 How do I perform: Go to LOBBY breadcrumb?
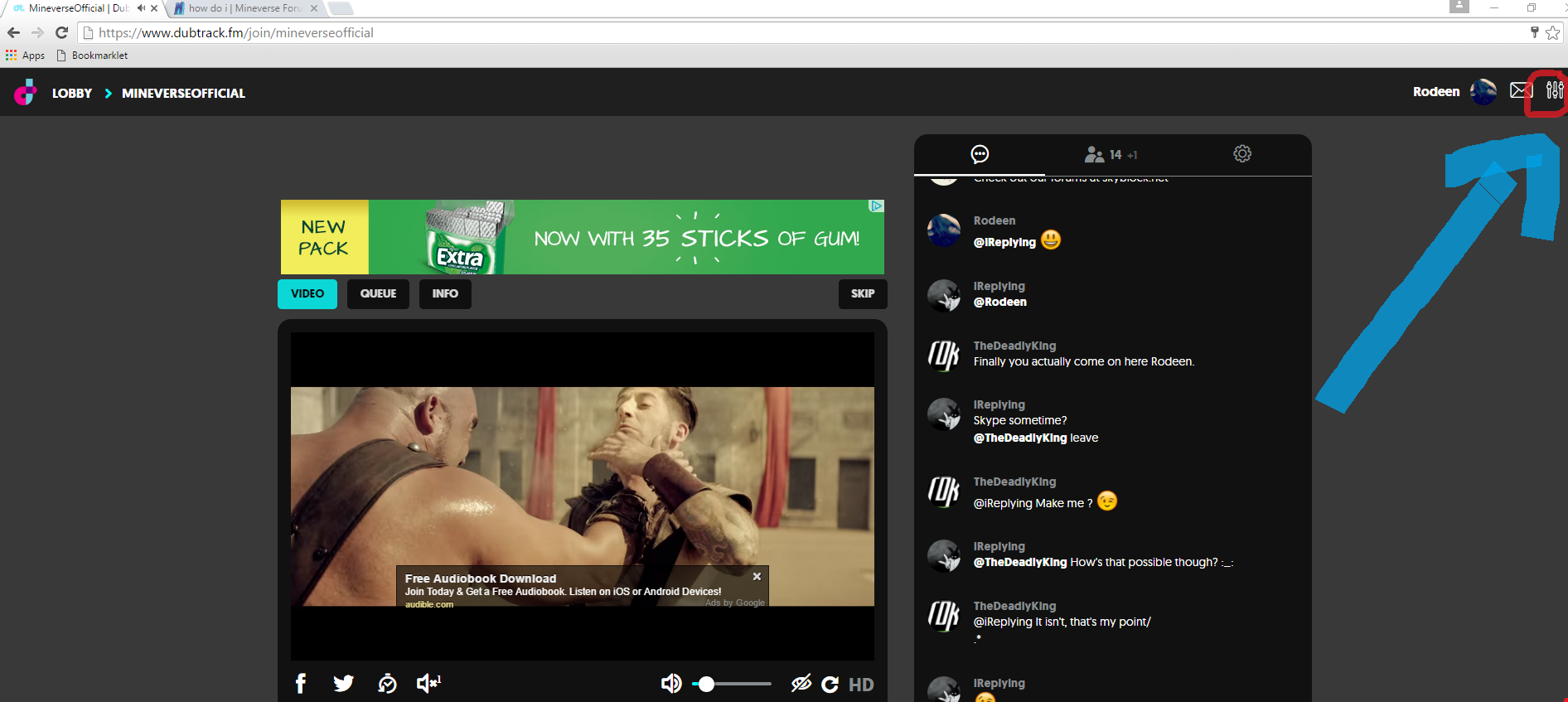click(x=72, y=93)
